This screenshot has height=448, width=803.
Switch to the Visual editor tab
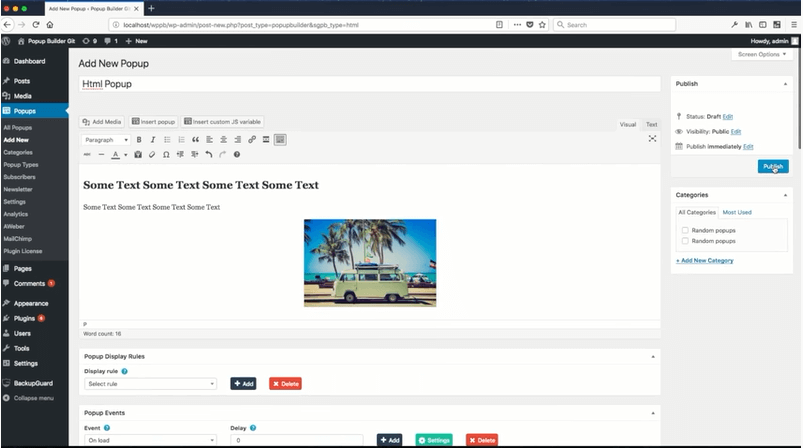627,124
